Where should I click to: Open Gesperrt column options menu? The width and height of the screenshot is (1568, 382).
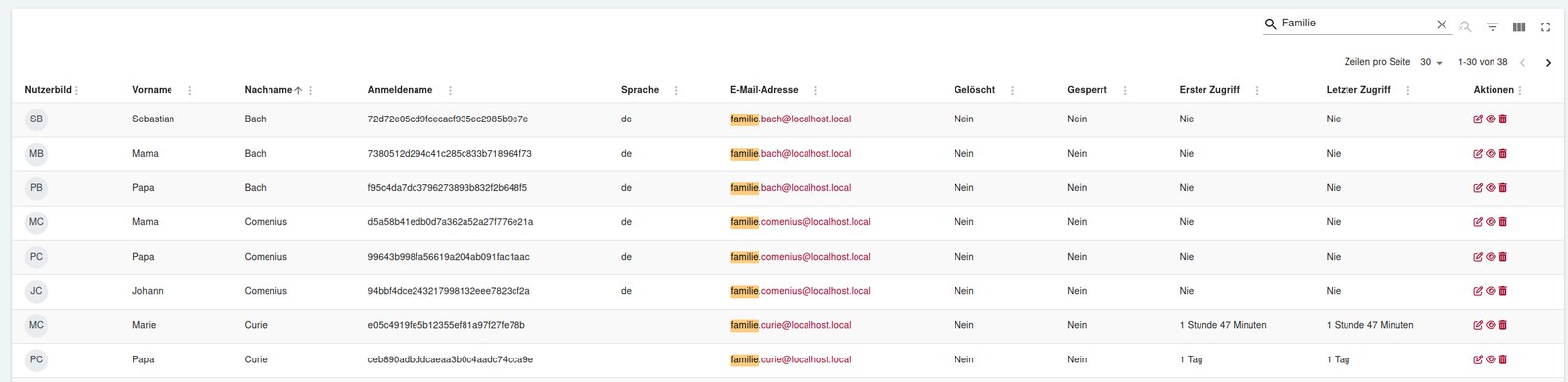(1125, 90)
